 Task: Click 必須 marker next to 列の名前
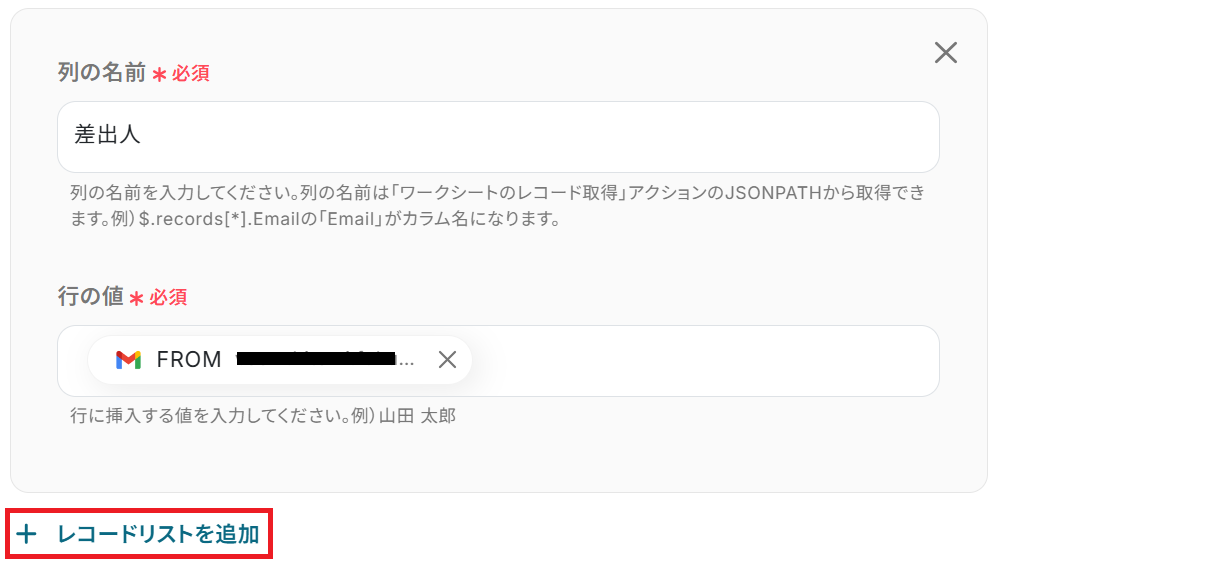[191, 74]
